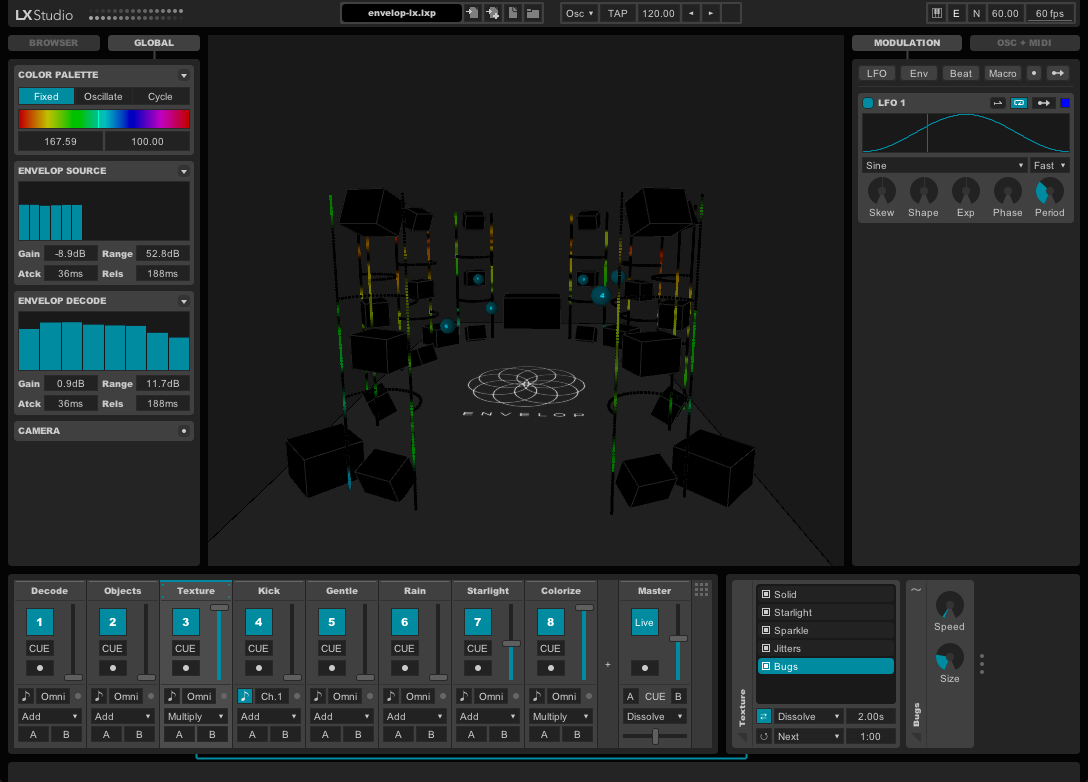Image resolution: width=1088 pixels, height=782 pixels.
Task: Toggle CUE on the Starlight channel
Action: 477,648
